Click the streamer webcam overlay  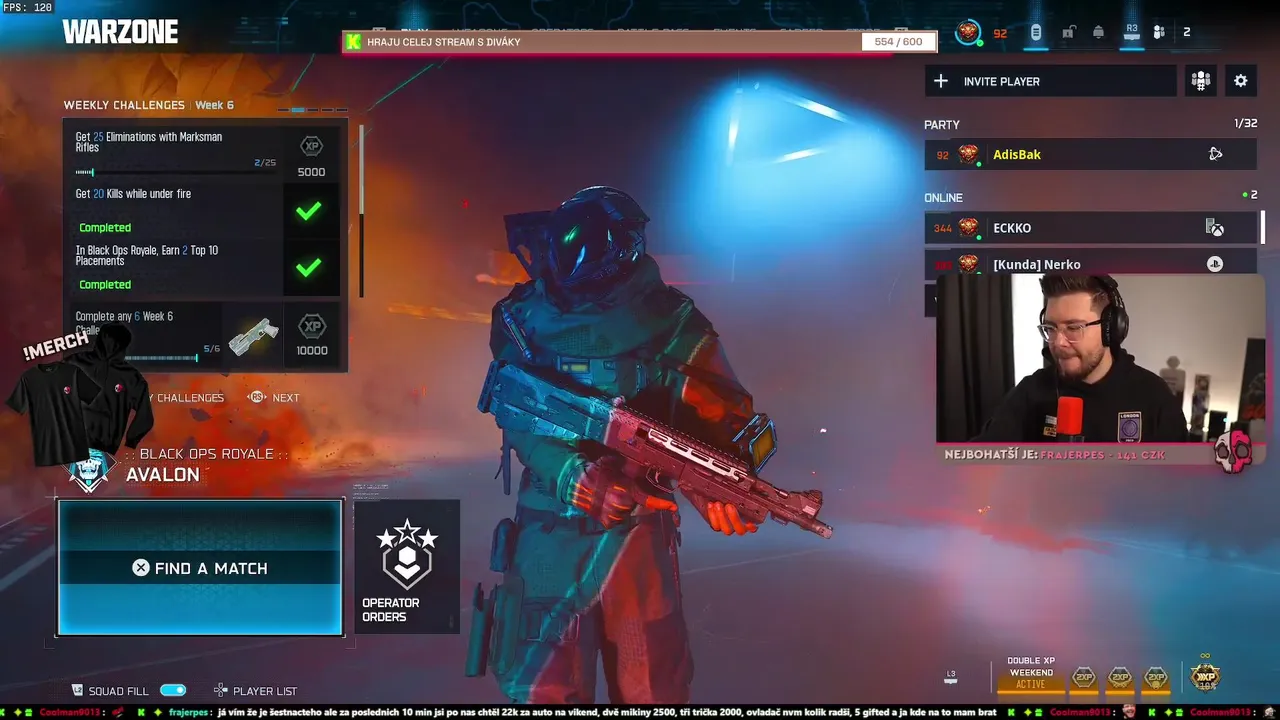[1100, 358]
